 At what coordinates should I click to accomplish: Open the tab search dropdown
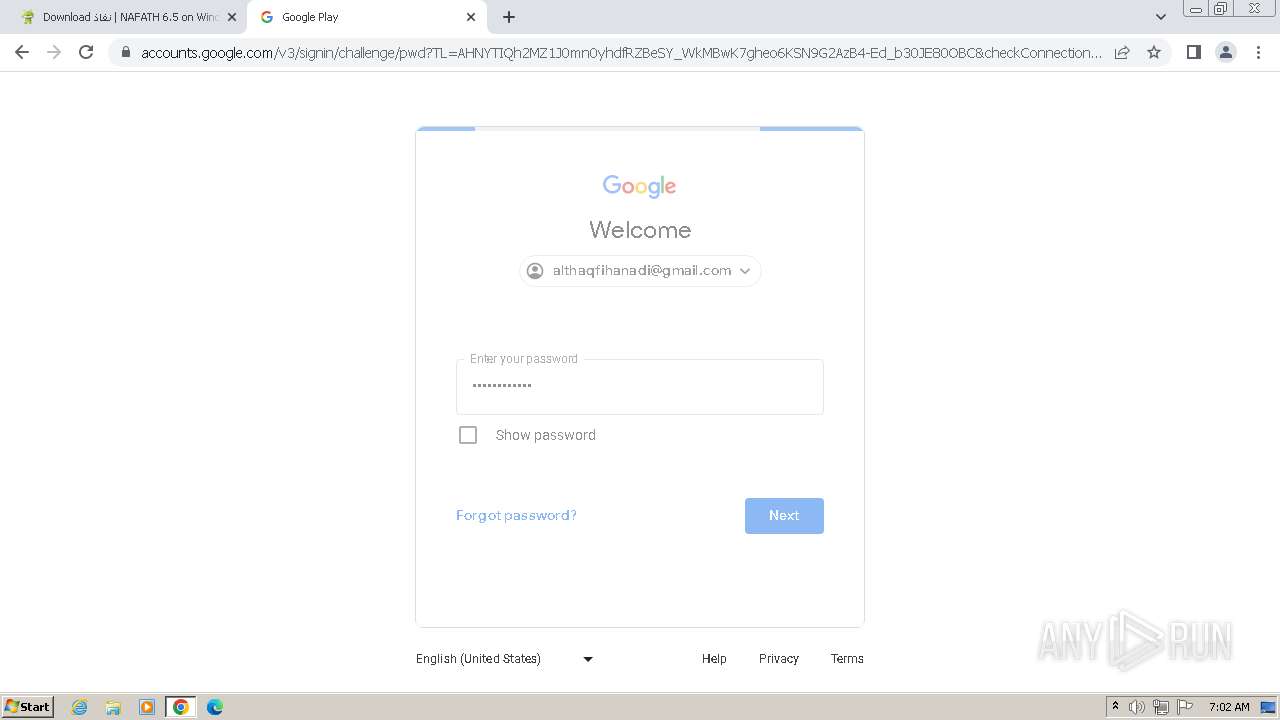coord(1160,17)
